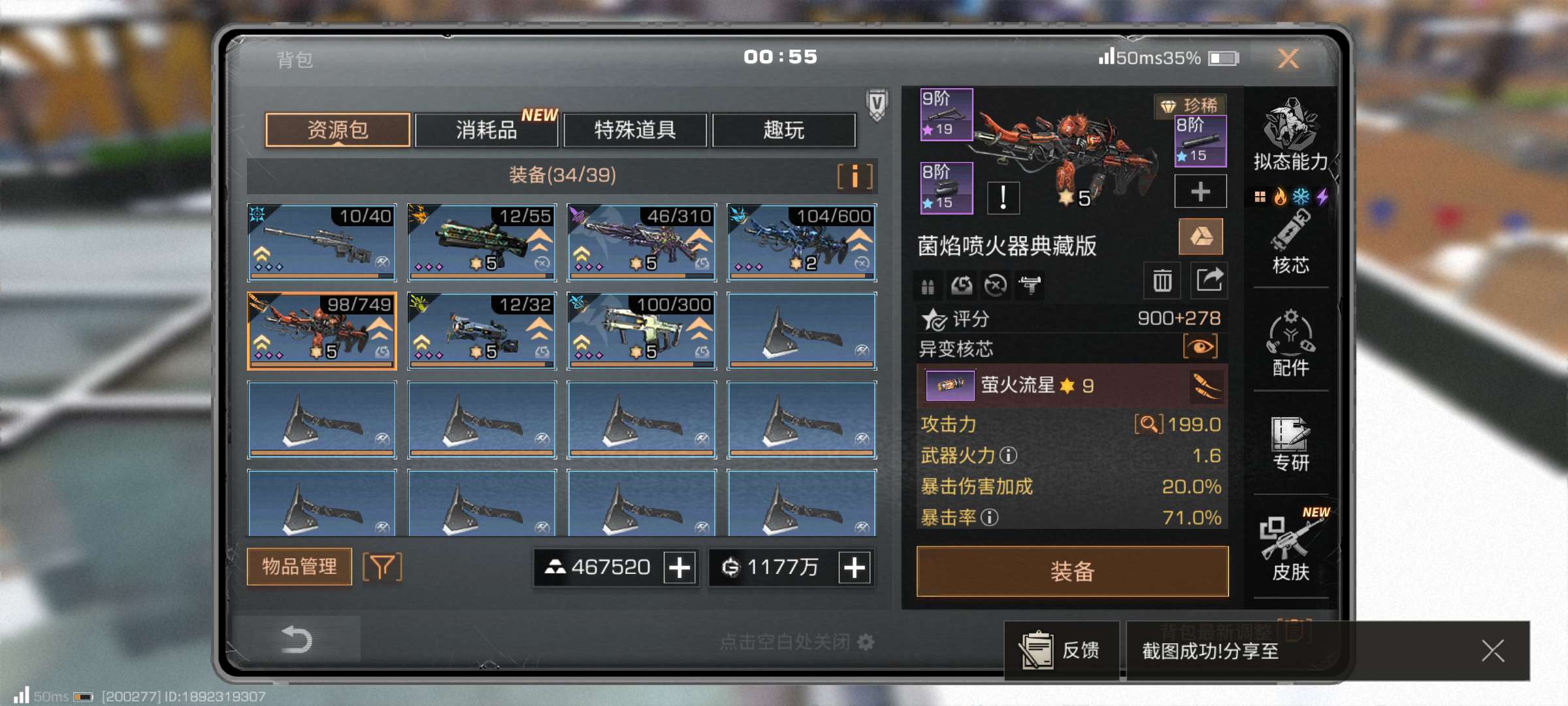The image size is (1568, 706).
Task: Add to the 467520 resource via plus button
Action: pos(679,567)
